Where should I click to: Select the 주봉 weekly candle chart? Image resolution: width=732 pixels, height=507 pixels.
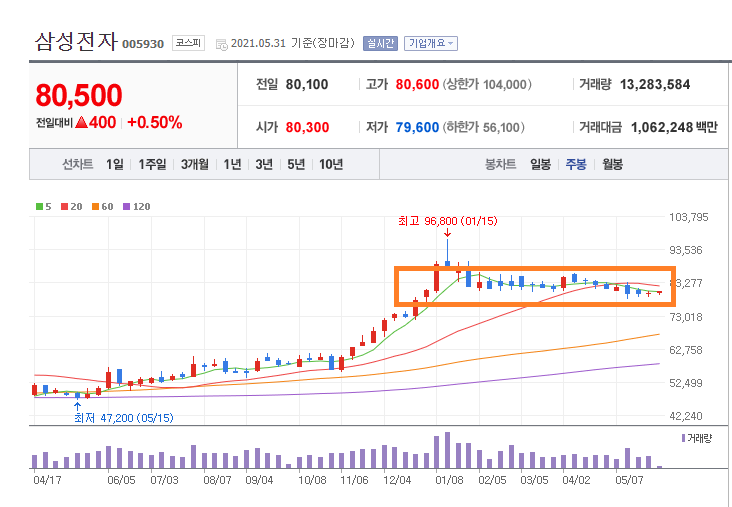click(576, 164)
